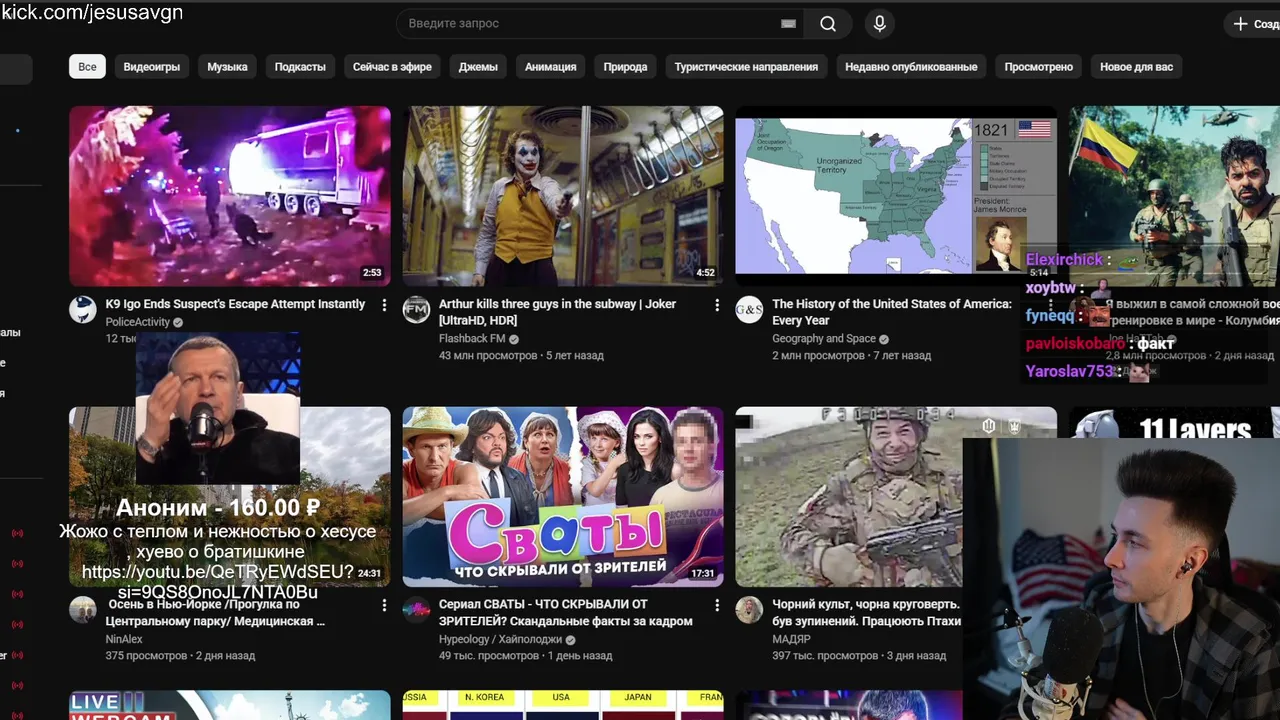Open МАДЯР channel avatar
This screenshot has width=1280, height=720.
(x=749, y=610)
